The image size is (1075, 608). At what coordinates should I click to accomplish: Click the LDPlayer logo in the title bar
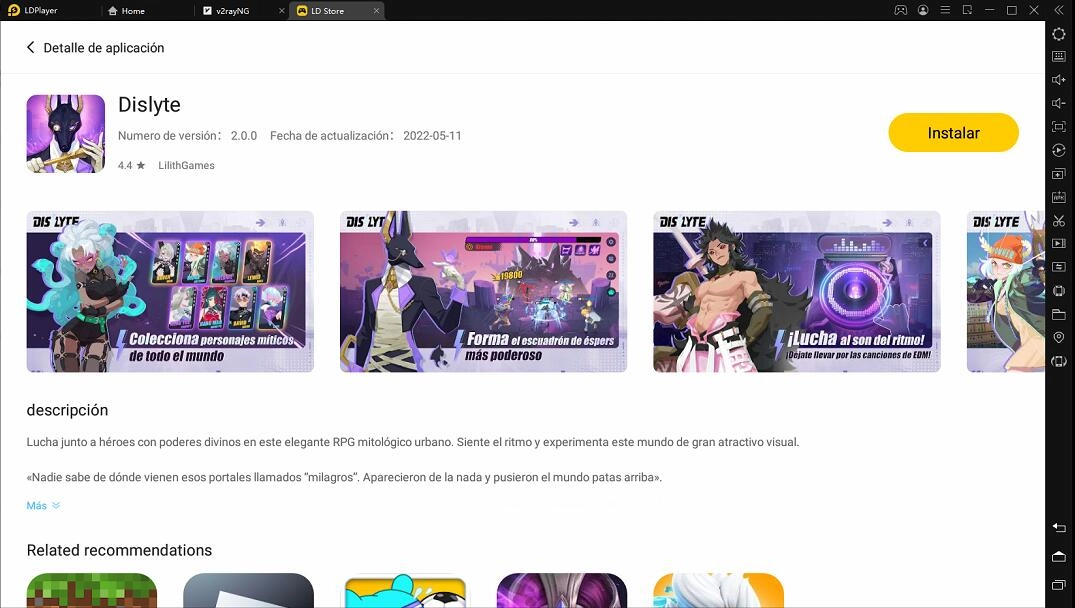click(x=13, y=10)
